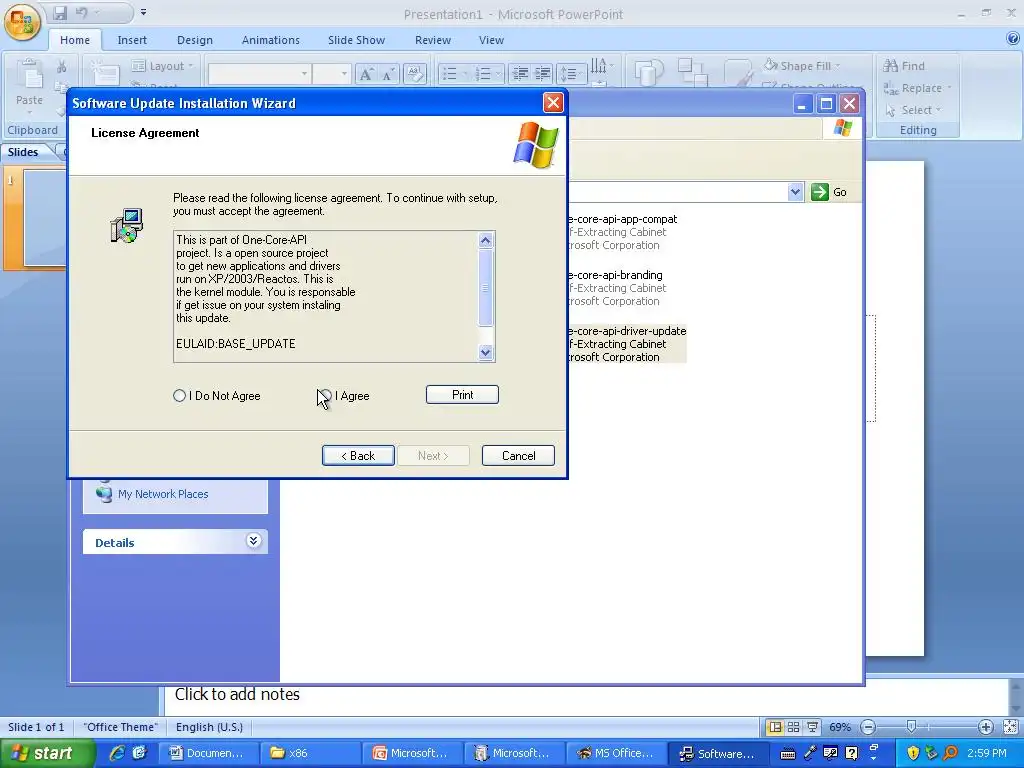1024x768 pixels.
Task: Switch to the Insert ribbon tab
Action: [x=132, y=40]
